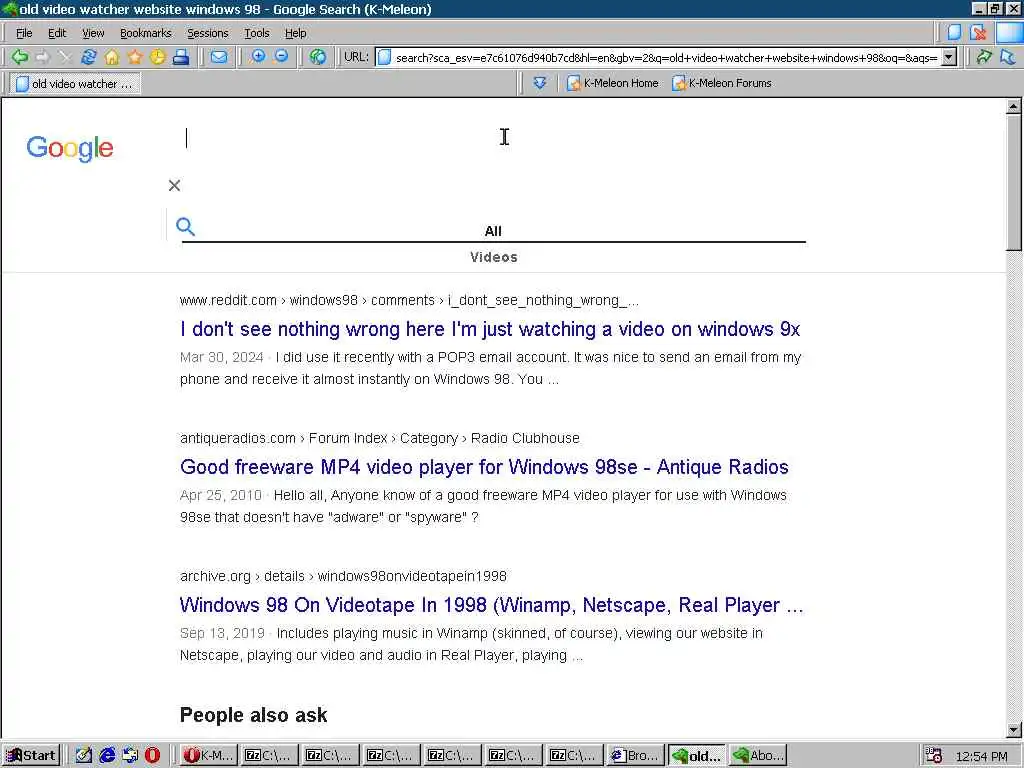Image resolution: width=1024 pixels, height=768 pixels.
Task: Open the File menu
Action: (x=24, y=33)
